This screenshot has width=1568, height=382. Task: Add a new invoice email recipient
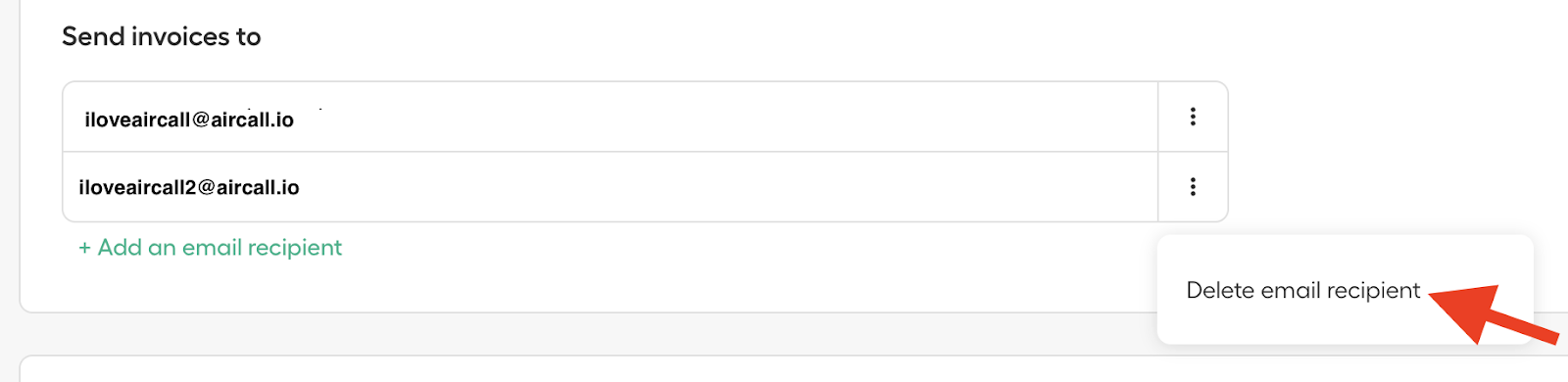pyautogui.click(x=211, y=248)
